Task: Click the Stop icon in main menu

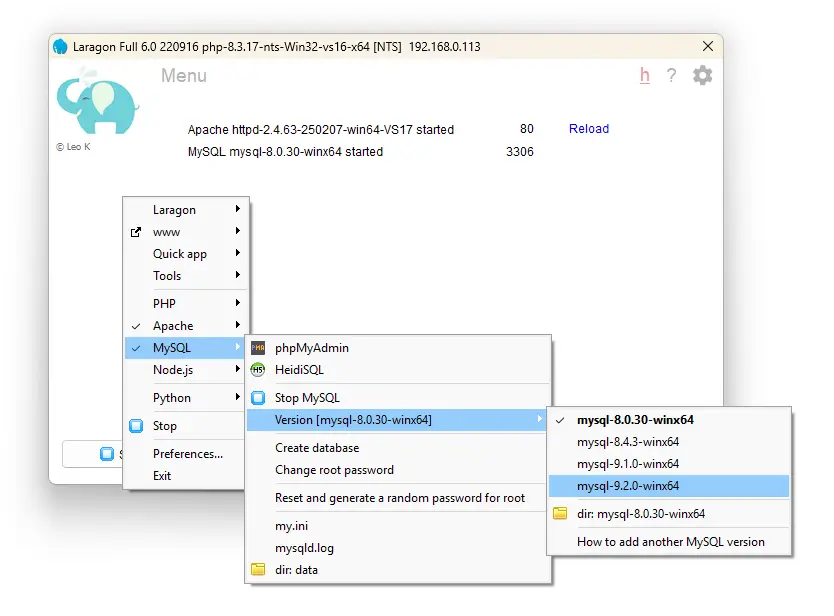Action: [136, 426]
